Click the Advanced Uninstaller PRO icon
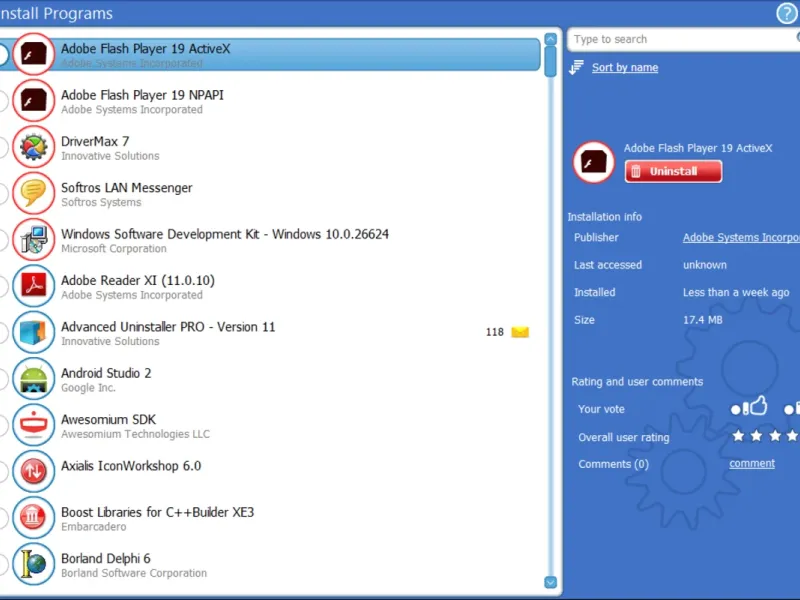 [x=34, y=332]
